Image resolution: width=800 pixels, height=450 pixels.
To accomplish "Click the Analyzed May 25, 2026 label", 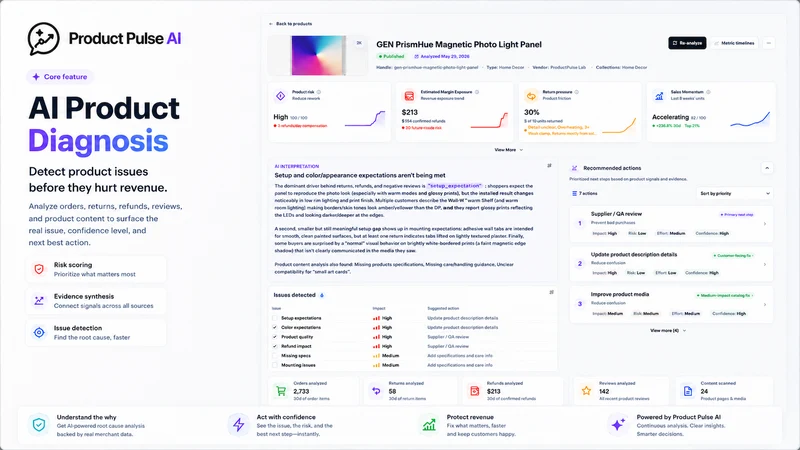I will [442, 57].
